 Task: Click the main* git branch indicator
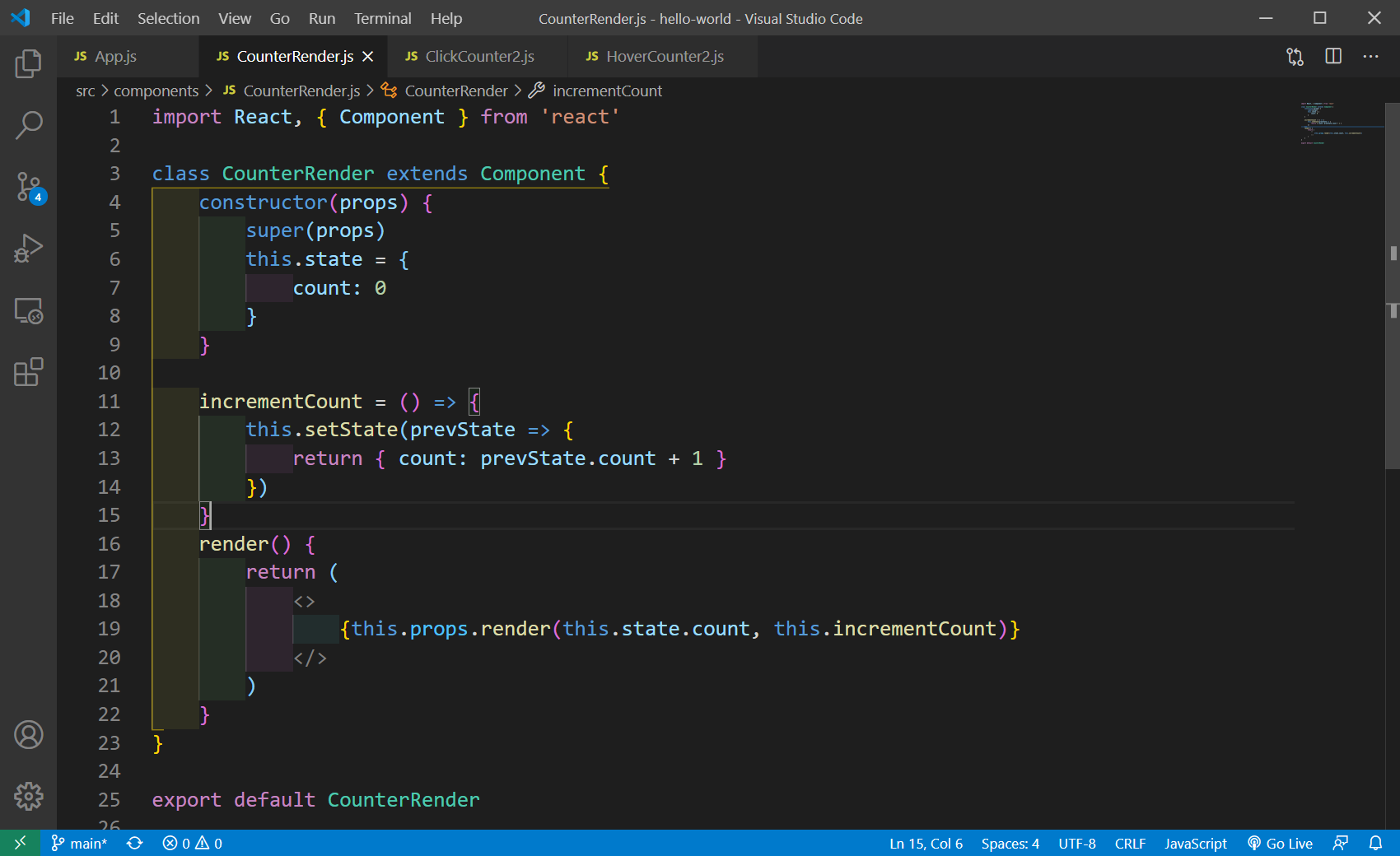click(x=79, y=843)
